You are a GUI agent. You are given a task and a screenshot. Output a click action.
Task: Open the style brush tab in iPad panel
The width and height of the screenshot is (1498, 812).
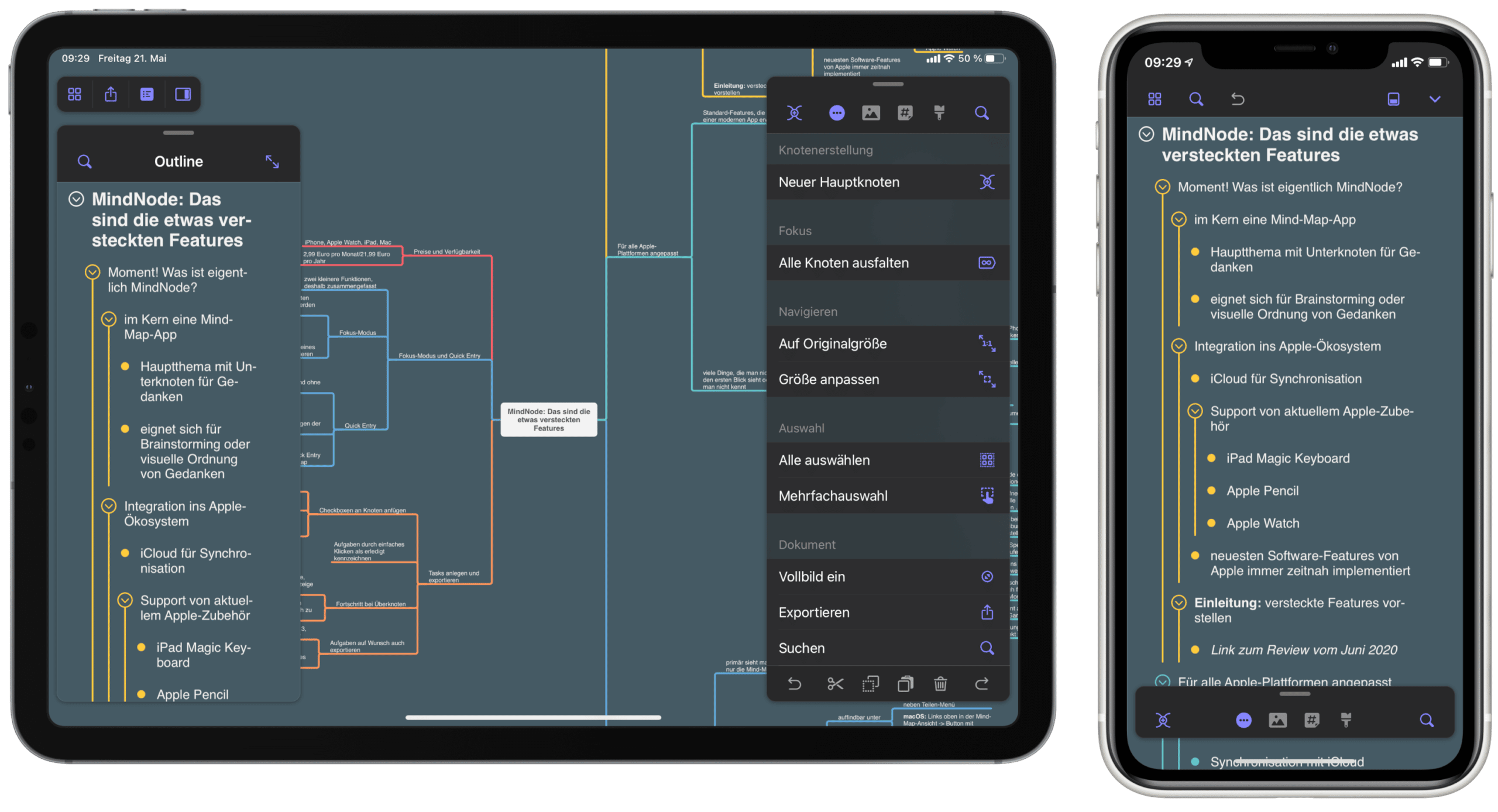(939, 112)
